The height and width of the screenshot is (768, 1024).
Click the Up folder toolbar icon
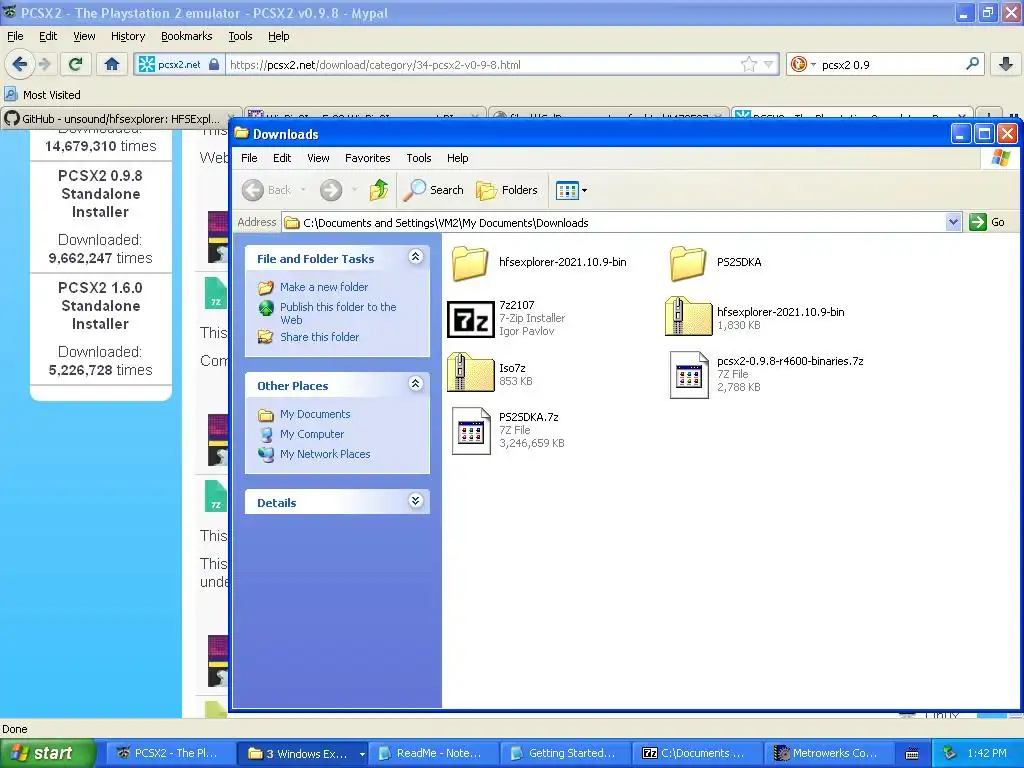coord(379,190)
